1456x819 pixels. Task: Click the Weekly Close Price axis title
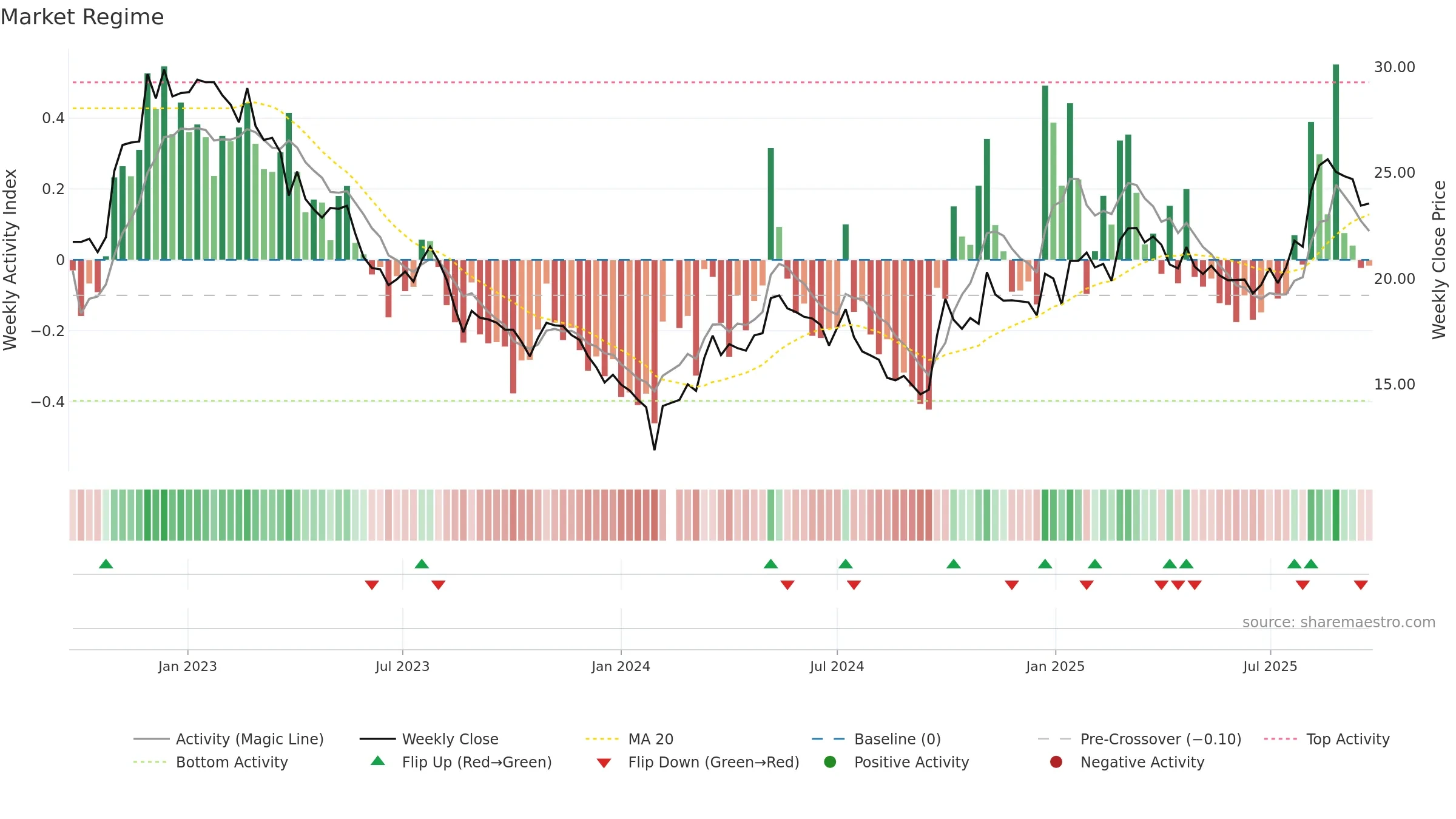[x=1439, y=260]
